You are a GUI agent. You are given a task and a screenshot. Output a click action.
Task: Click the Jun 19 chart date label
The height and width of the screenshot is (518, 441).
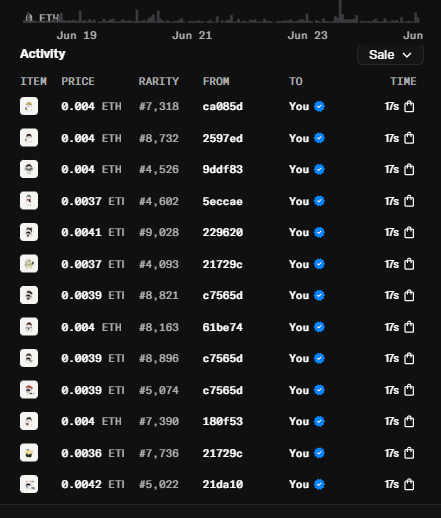pyautogui.click(x=77, y=35)
